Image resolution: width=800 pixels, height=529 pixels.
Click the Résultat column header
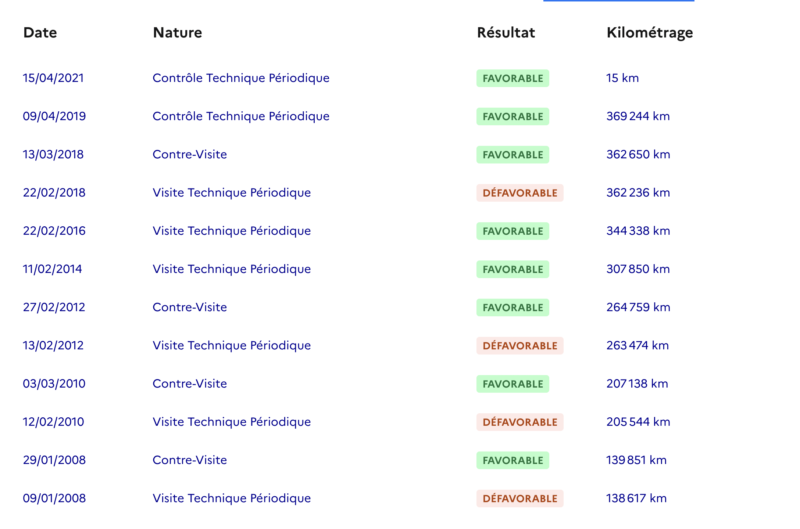506,33
